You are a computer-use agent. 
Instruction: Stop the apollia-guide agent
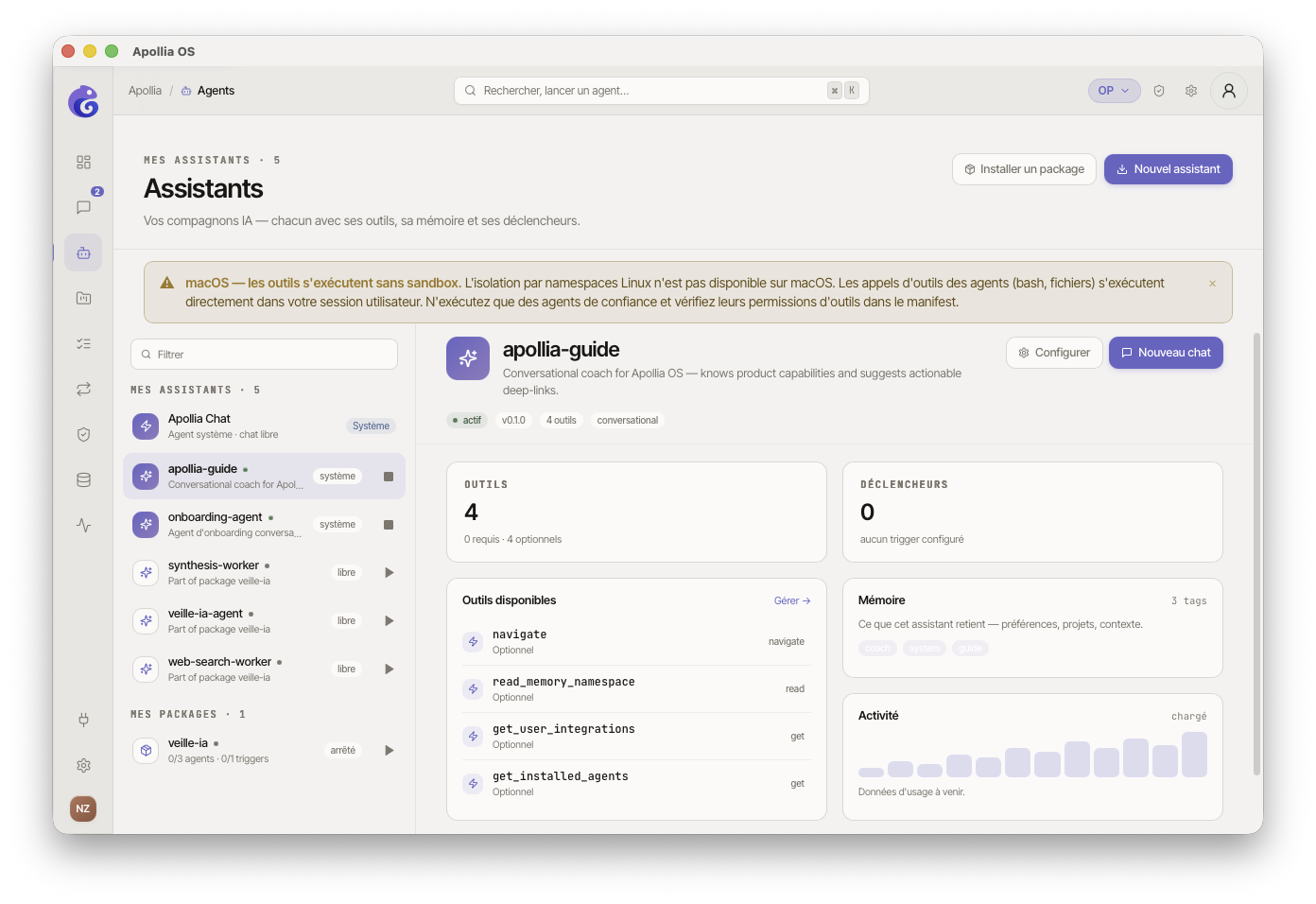pos(389,477)
